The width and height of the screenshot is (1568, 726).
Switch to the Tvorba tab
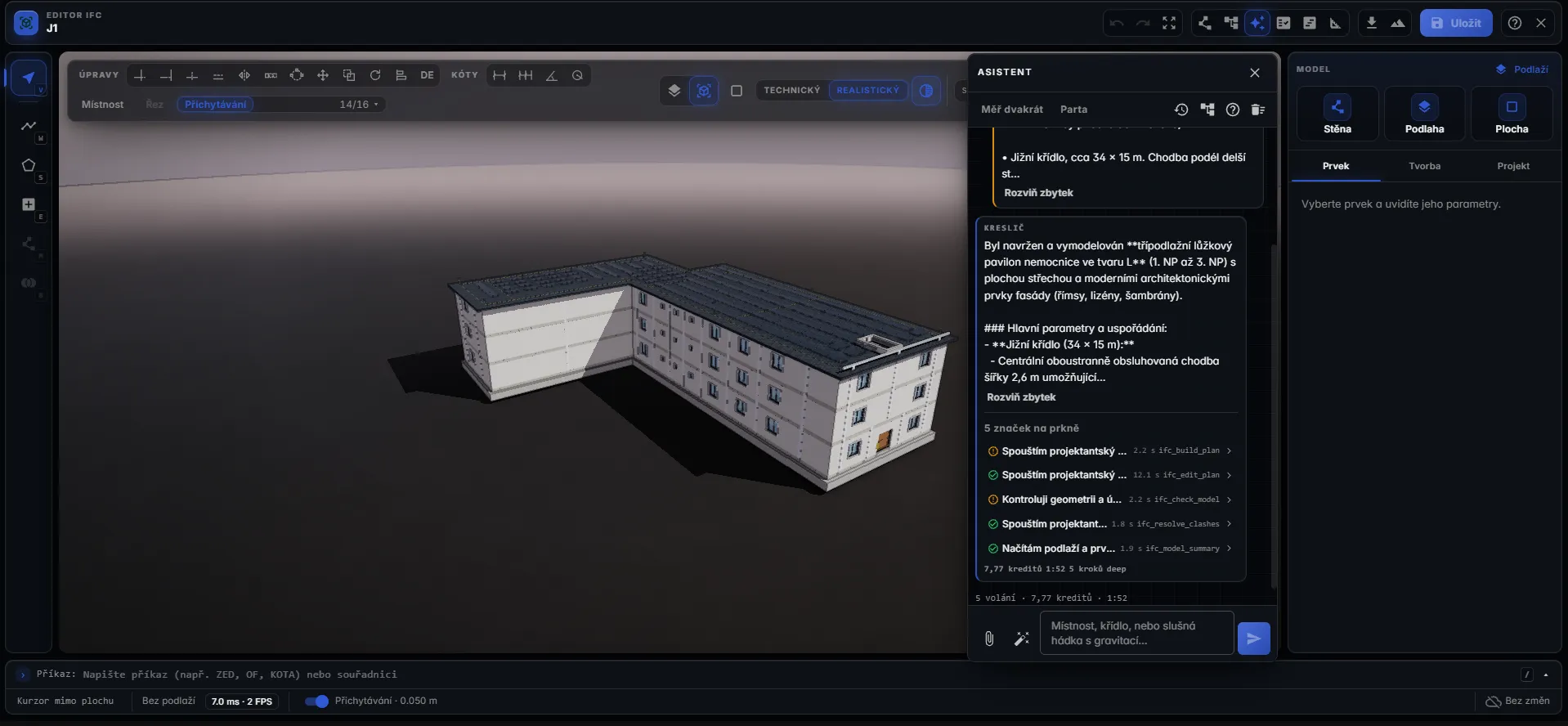[x=1424, y=166]
